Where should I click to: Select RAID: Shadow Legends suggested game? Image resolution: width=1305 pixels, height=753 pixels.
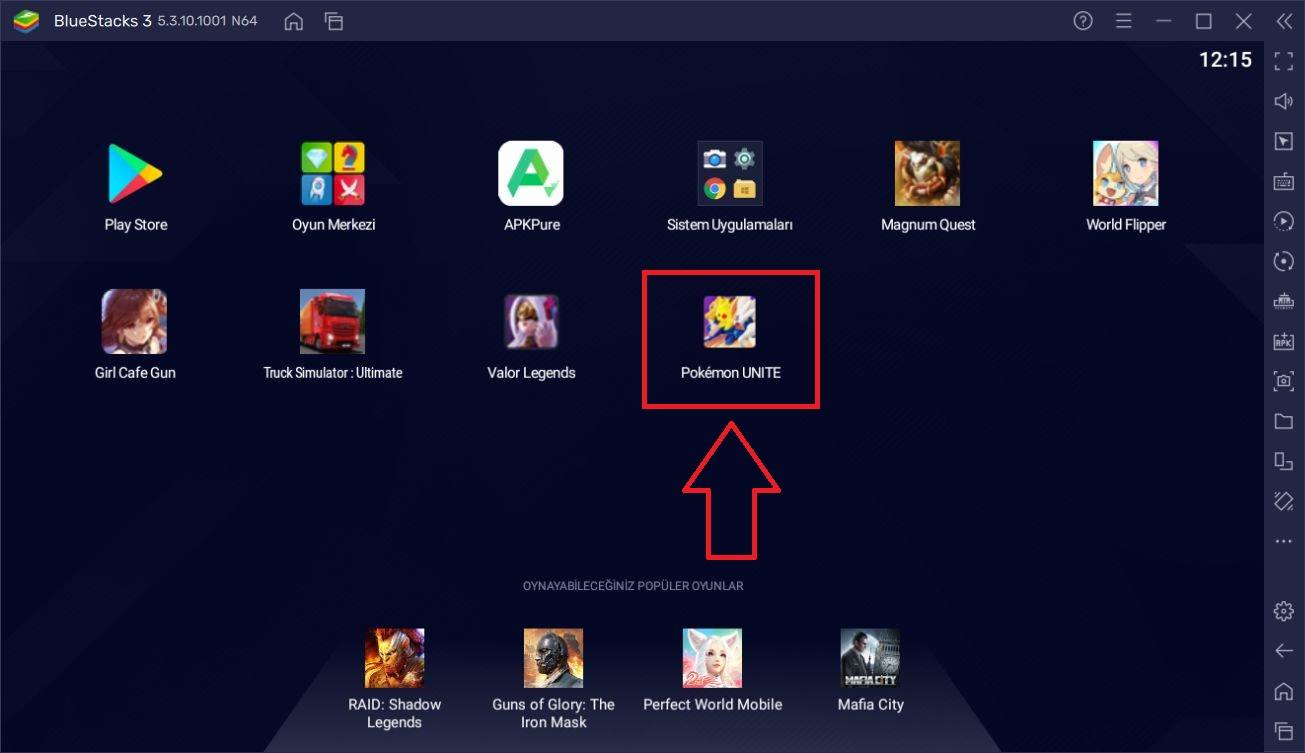(x=394, y=658)
